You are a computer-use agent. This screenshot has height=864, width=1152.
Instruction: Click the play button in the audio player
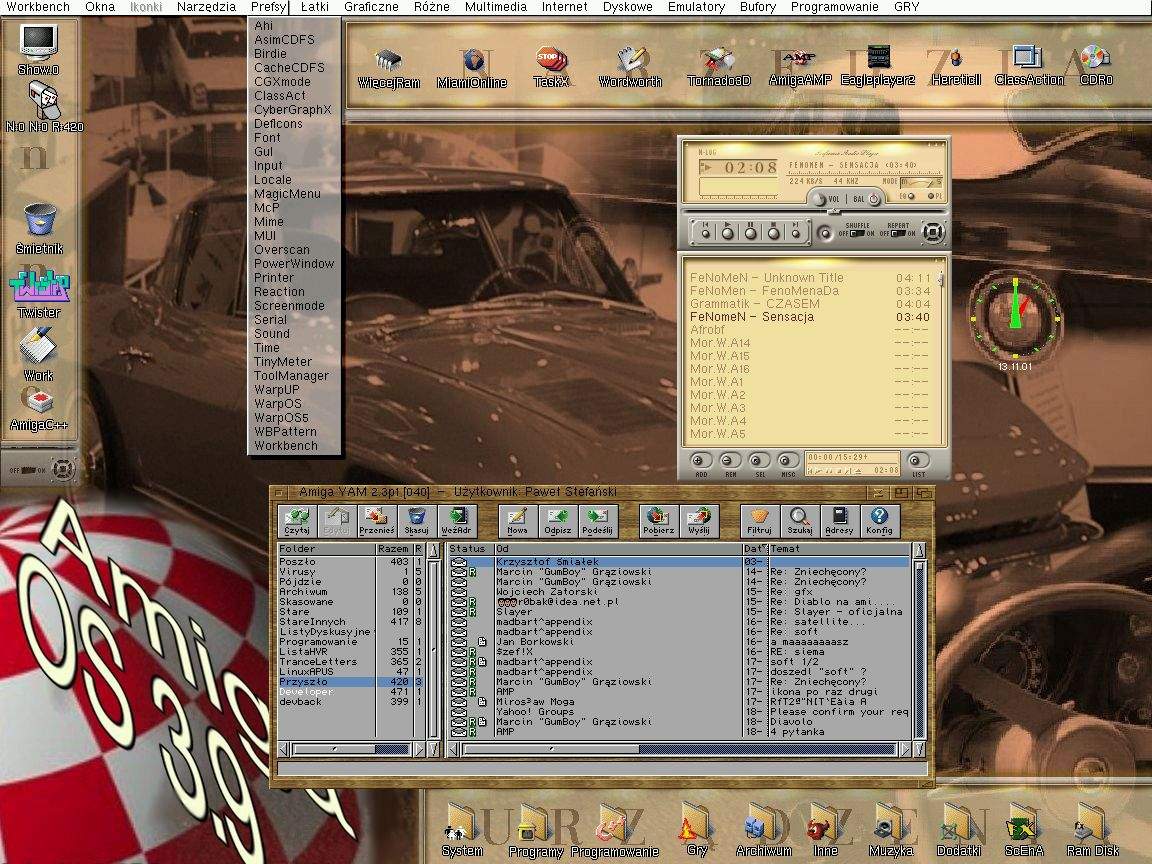coord(727,232)
